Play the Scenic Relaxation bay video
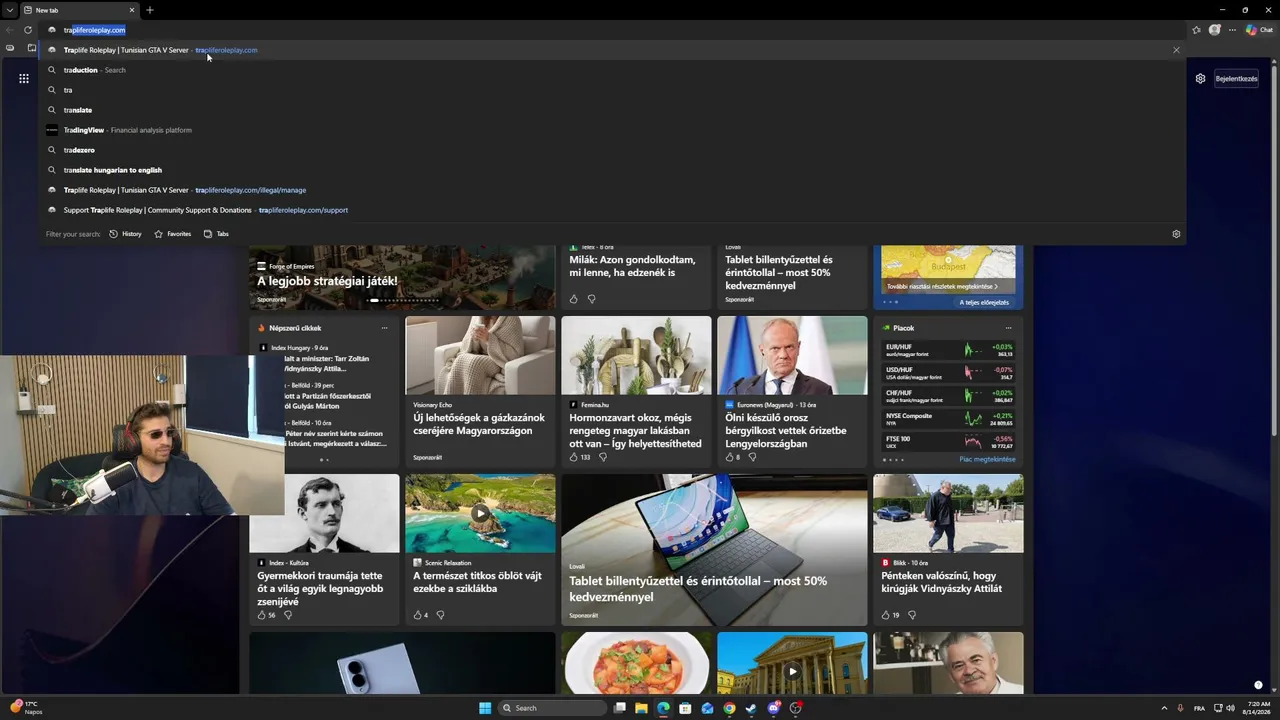The height and width of the screenshot is (720, 1280). tap(480, 513)
